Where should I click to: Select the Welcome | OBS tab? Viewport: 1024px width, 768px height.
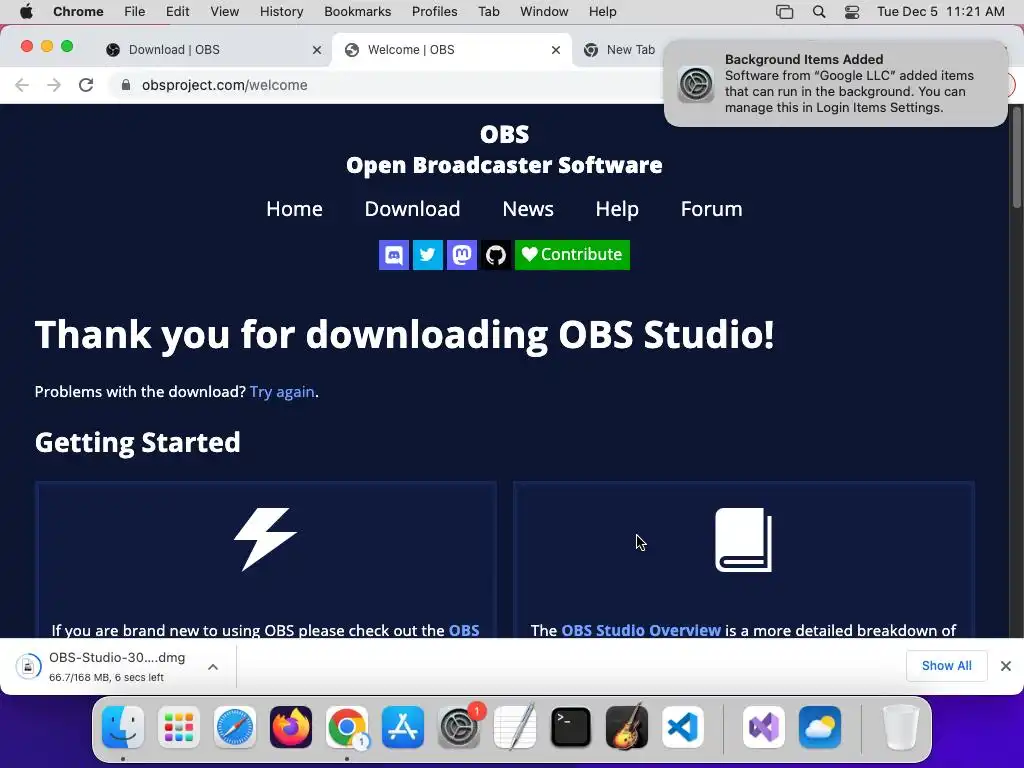tap(453, 50)
